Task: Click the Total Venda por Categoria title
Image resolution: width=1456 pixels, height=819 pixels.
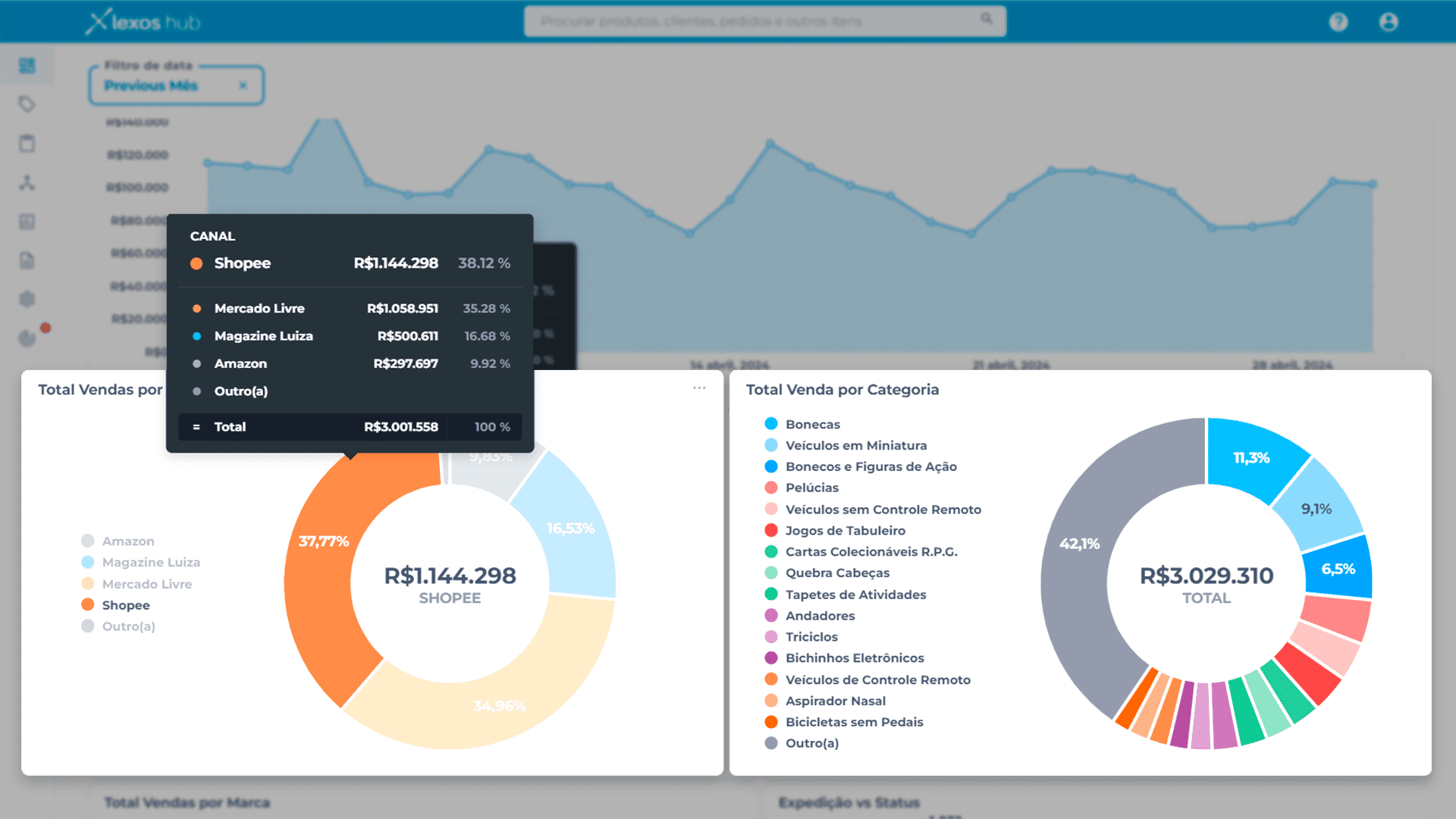Action: (843, 390)
